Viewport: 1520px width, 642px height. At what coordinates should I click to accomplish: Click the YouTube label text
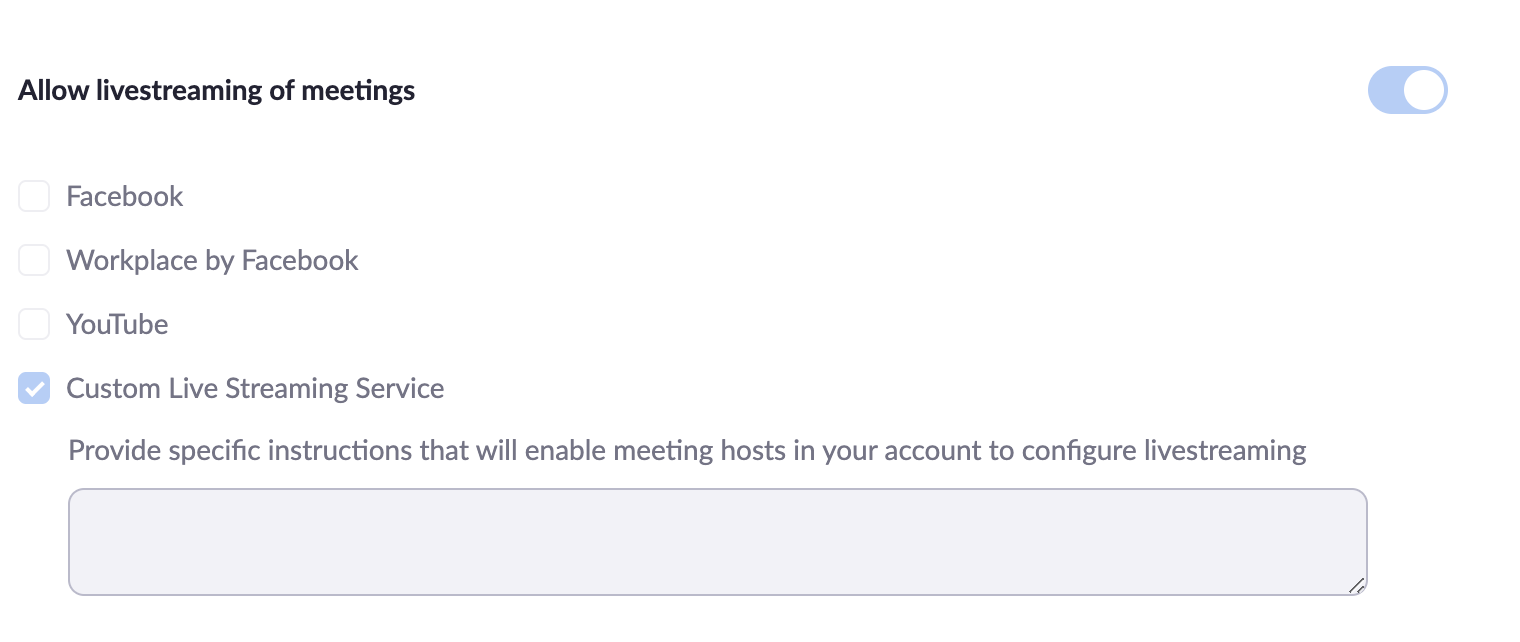pyautogui.click(x=117, y=324)
